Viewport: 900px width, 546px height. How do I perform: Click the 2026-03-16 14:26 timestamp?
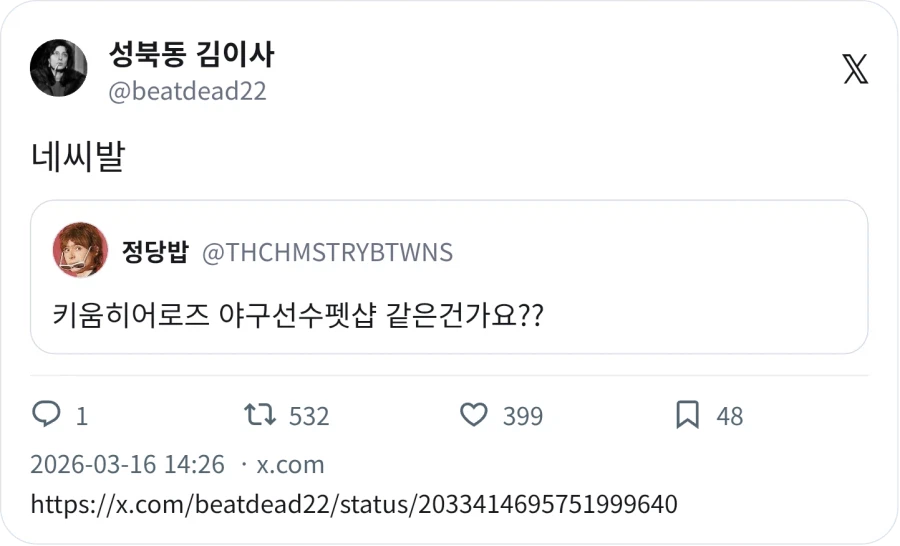(x=127, y=465)
